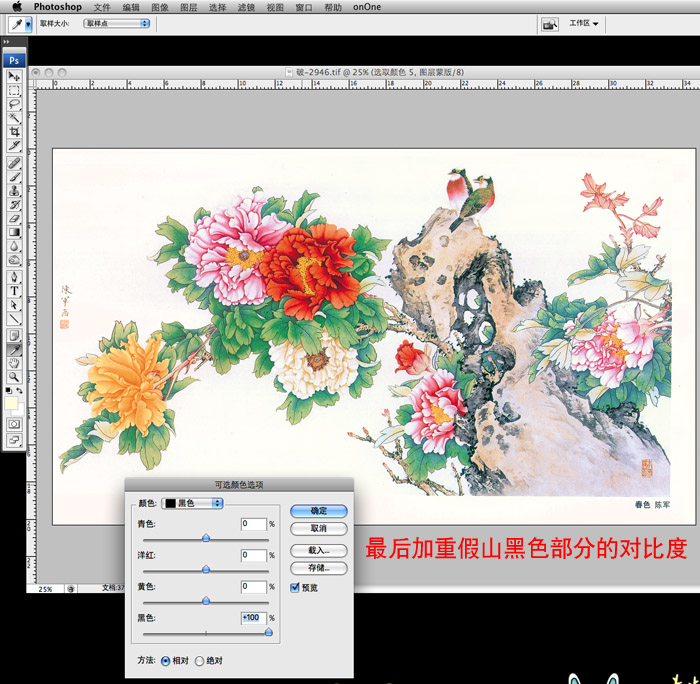Open the 颜色 dropdown showing 黑色
This screenshot has width=700, height=684.
[x=192, y=504]
